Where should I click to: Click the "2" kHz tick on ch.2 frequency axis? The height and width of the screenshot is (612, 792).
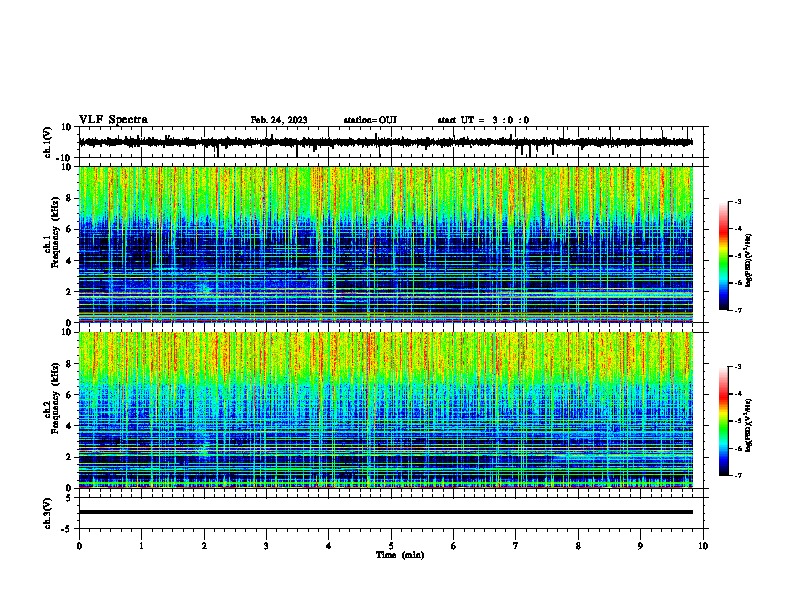point(70,457)
